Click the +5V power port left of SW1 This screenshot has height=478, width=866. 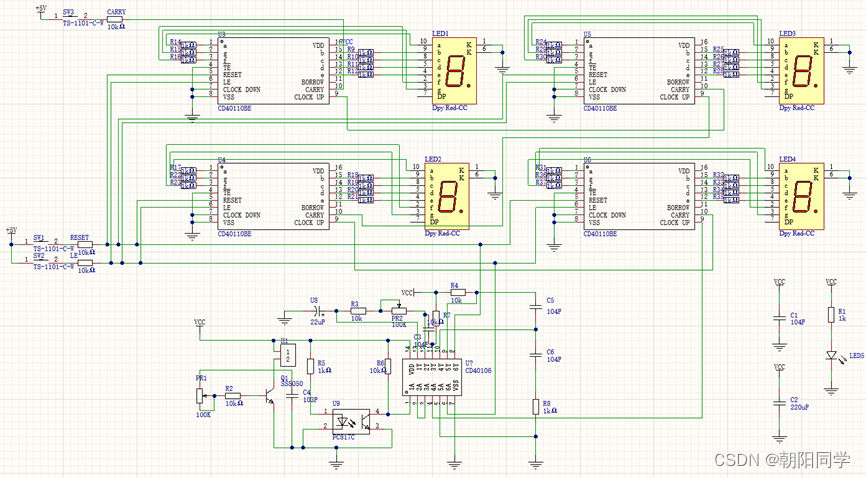coord(11,234)
